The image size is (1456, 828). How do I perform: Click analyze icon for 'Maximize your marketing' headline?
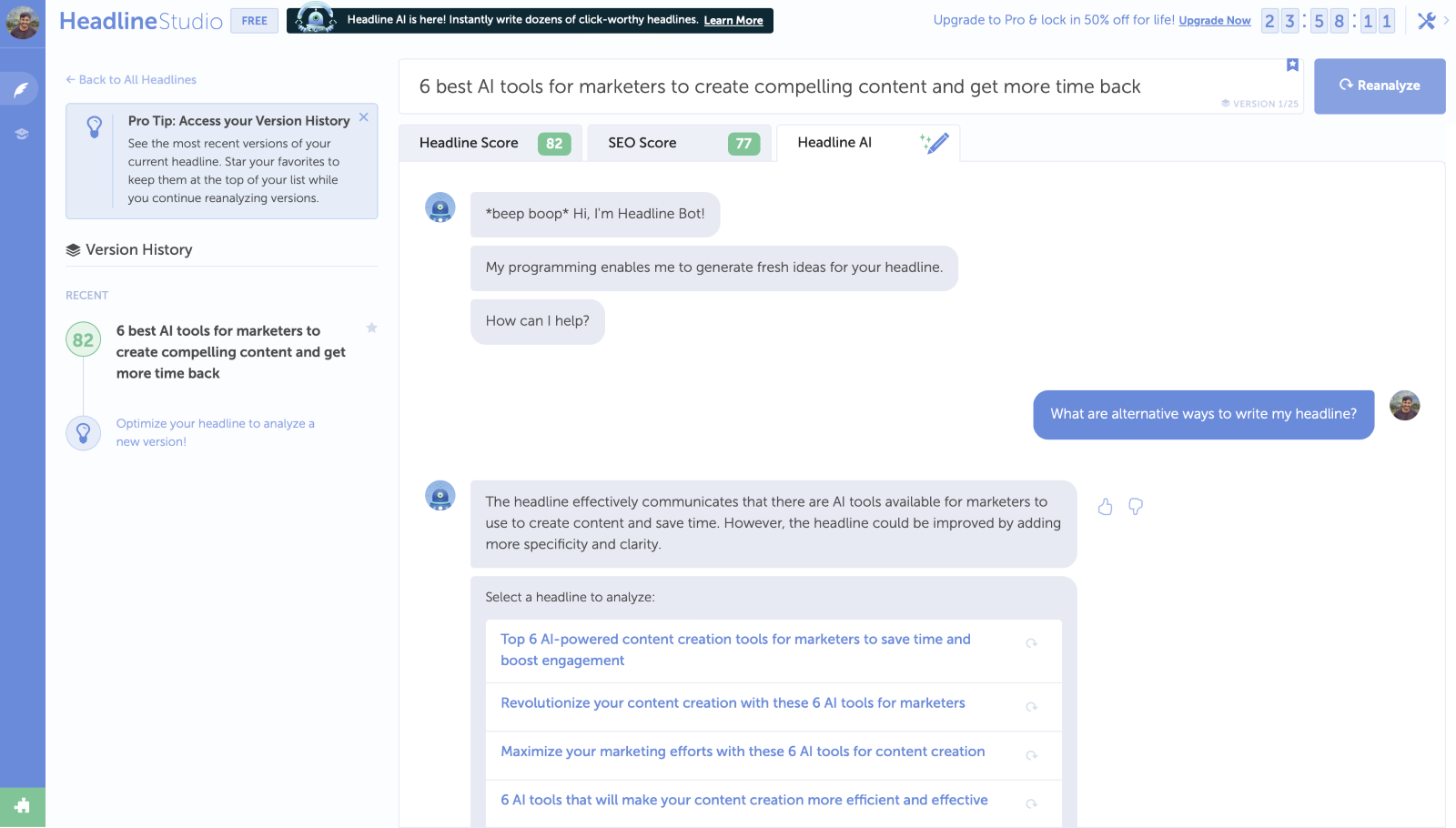(x=1031, y=755)
